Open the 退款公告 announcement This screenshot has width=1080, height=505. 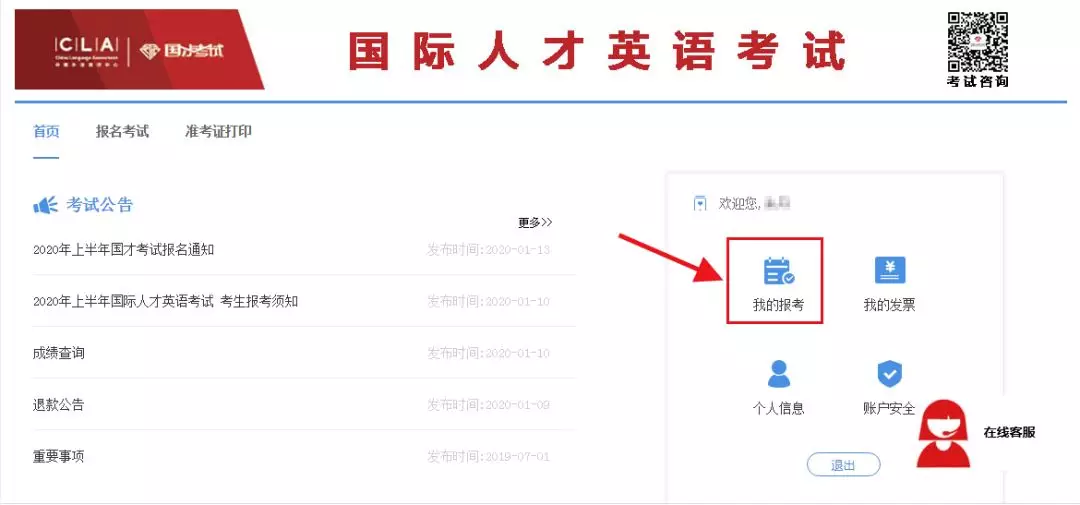59,405
